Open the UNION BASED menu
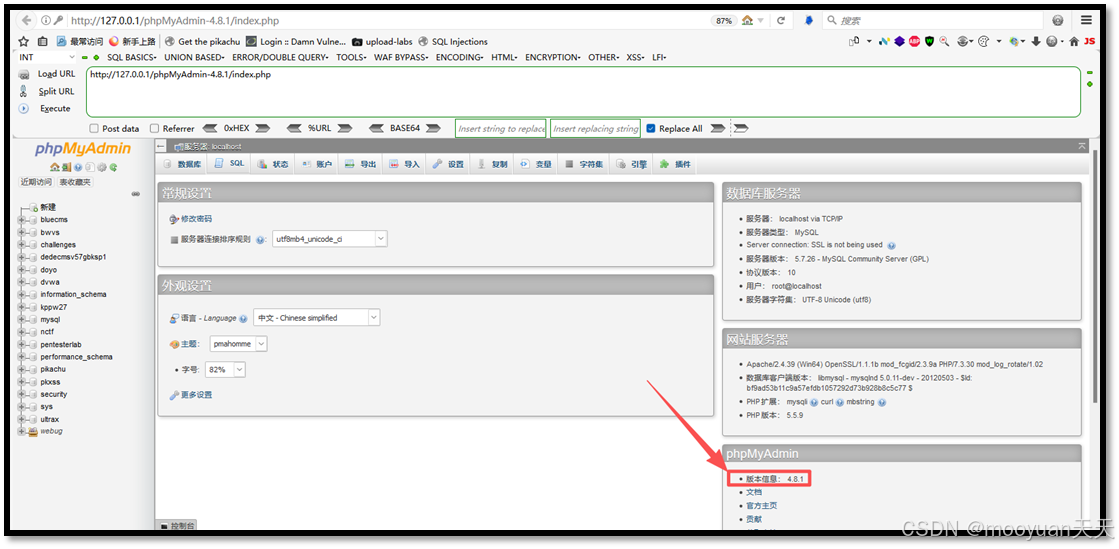The width and height of the screenshot is (1119, 549). coord(194,57)
